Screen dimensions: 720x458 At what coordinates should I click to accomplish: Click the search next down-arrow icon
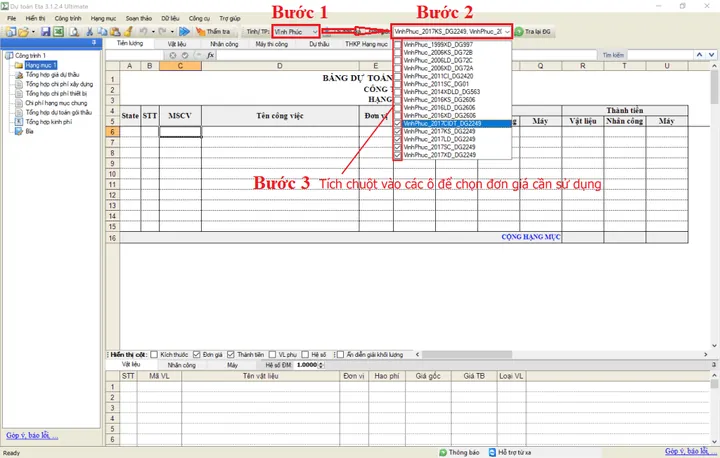[712, 55]
